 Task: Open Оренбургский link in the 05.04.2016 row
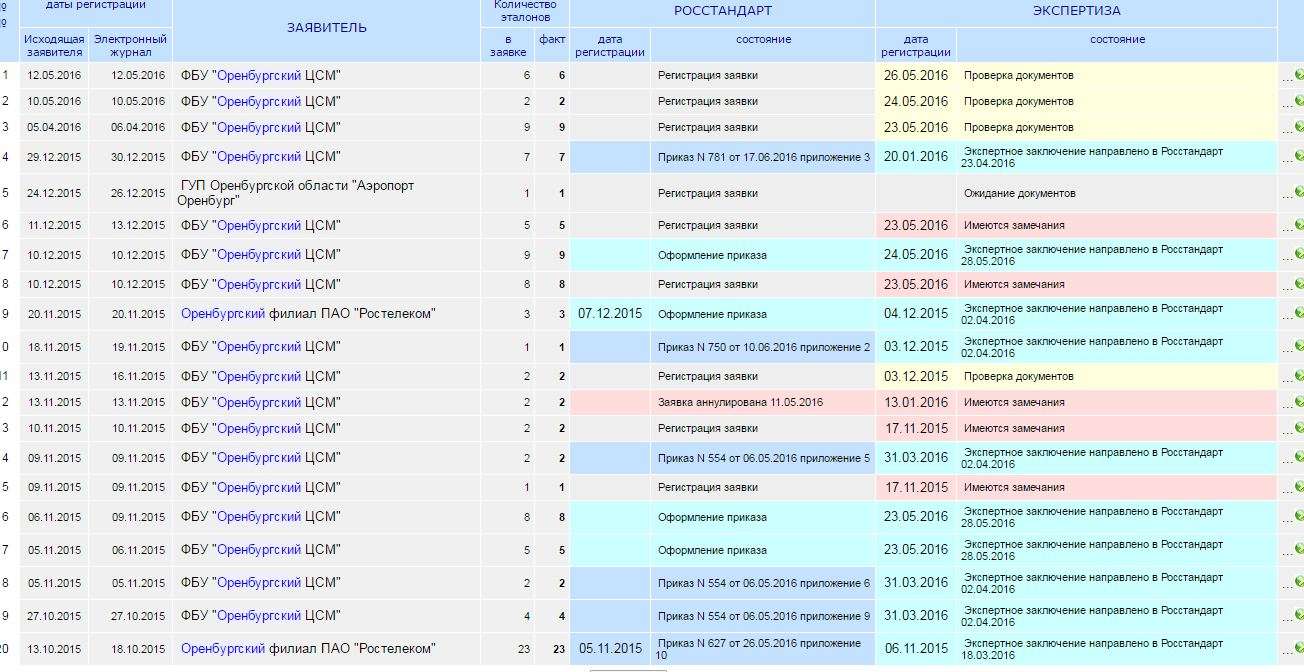pos(258,127)
